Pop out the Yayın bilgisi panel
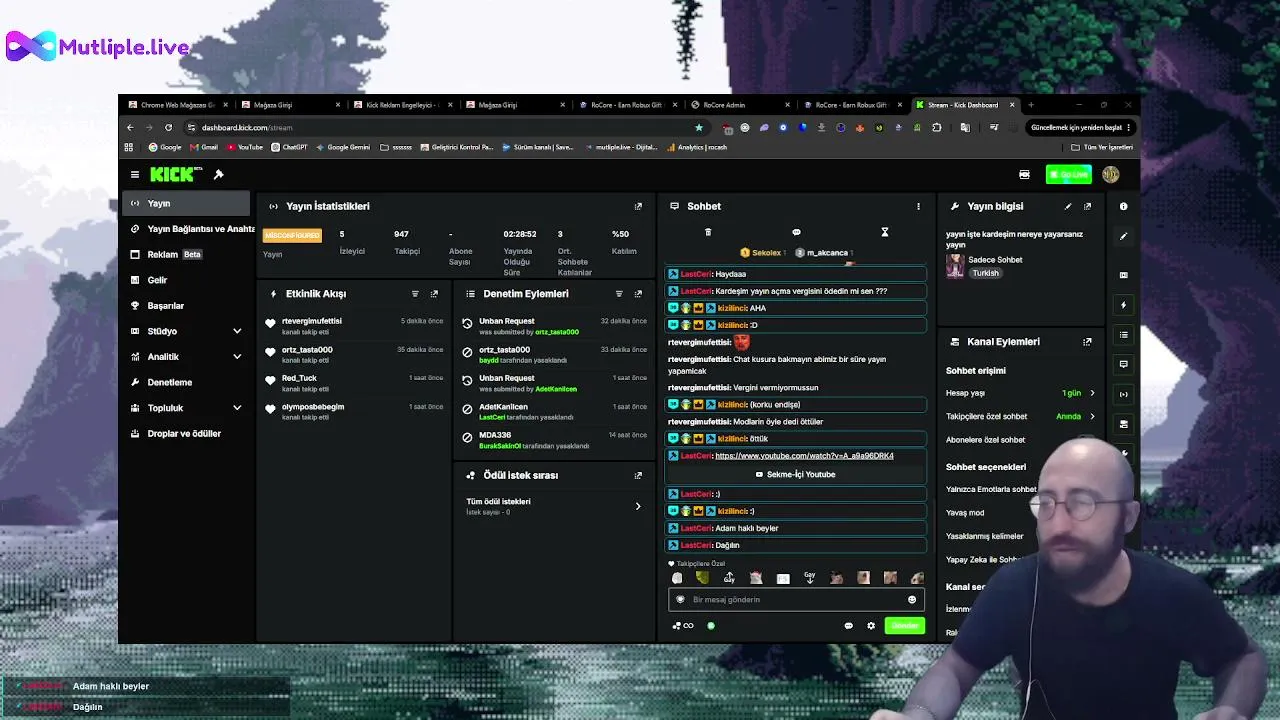Screen dimensions: 1280x720 pos(1087,206)
